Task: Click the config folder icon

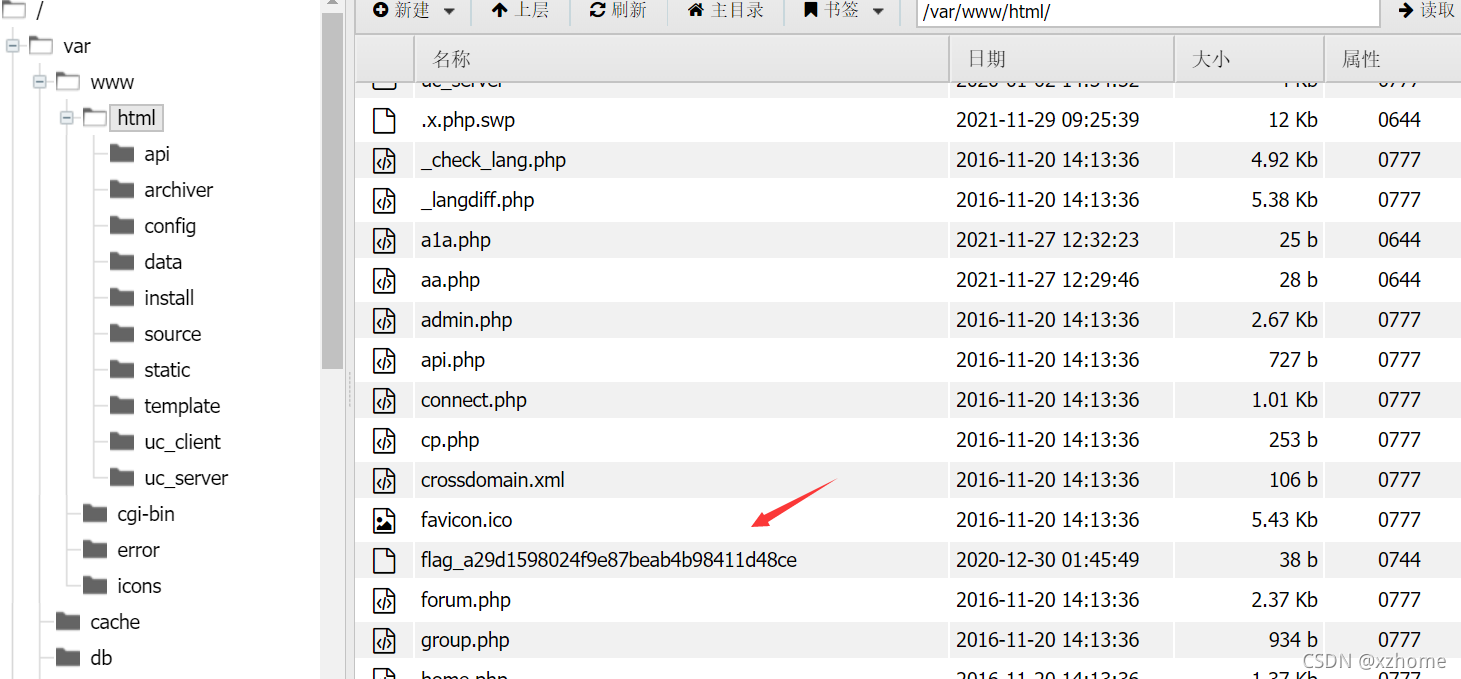Action: click(122, 225)
